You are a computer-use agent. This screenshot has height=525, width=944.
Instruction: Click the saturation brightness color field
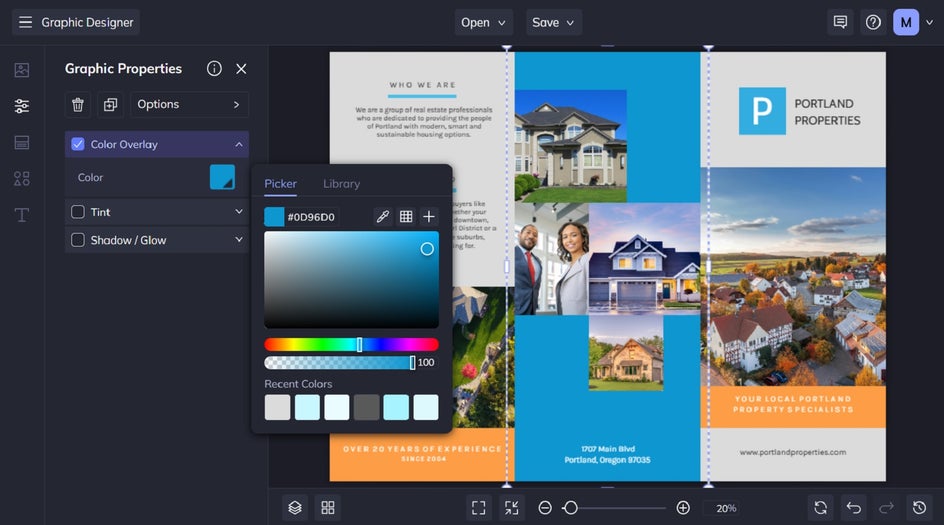pyautogui.click(x=351, y=280)
